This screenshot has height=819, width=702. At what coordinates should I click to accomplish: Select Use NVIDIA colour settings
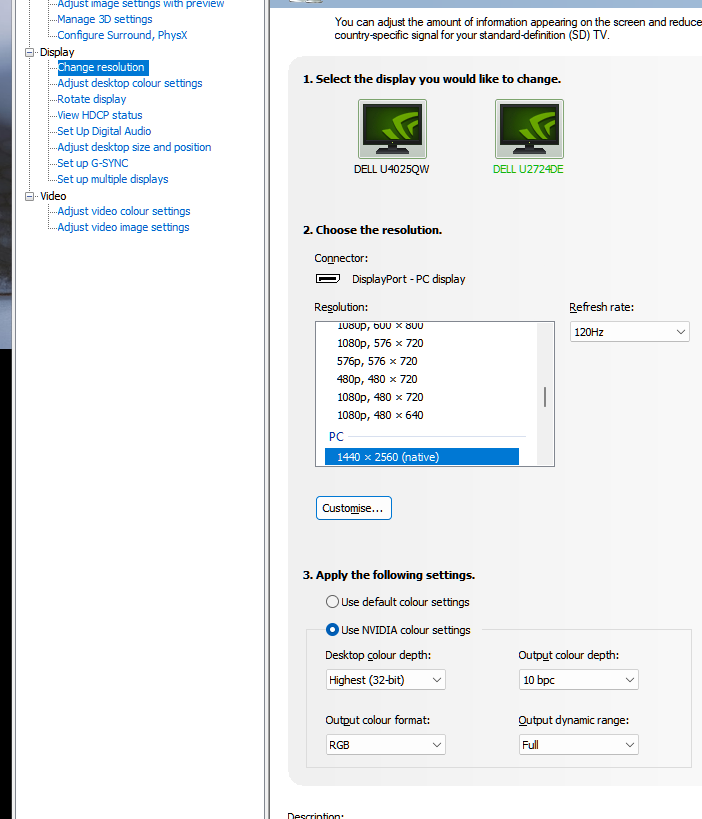click(x=332, y=630)
